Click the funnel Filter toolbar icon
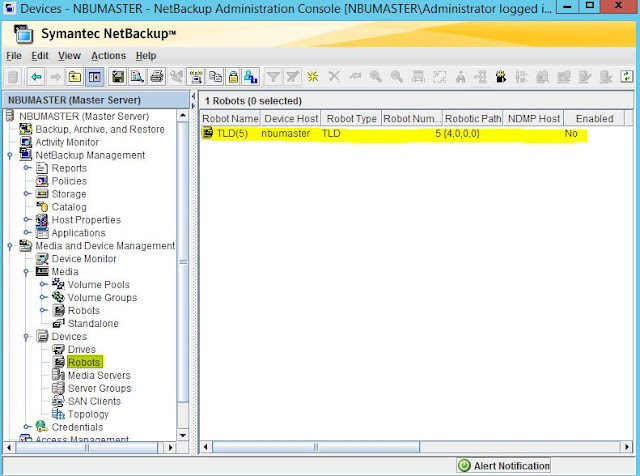640x476 pixels. pos(273,77)
